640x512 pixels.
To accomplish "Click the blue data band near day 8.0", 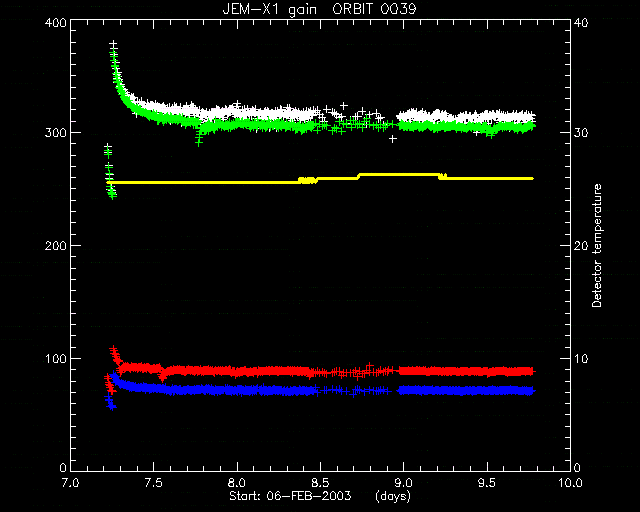I will (237, 390).
